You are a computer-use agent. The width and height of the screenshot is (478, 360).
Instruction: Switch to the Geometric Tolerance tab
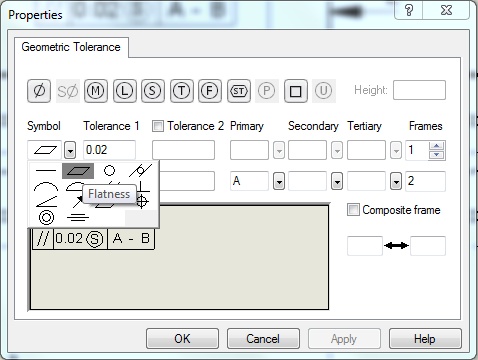pyautogui.click(x=71, y=47)
